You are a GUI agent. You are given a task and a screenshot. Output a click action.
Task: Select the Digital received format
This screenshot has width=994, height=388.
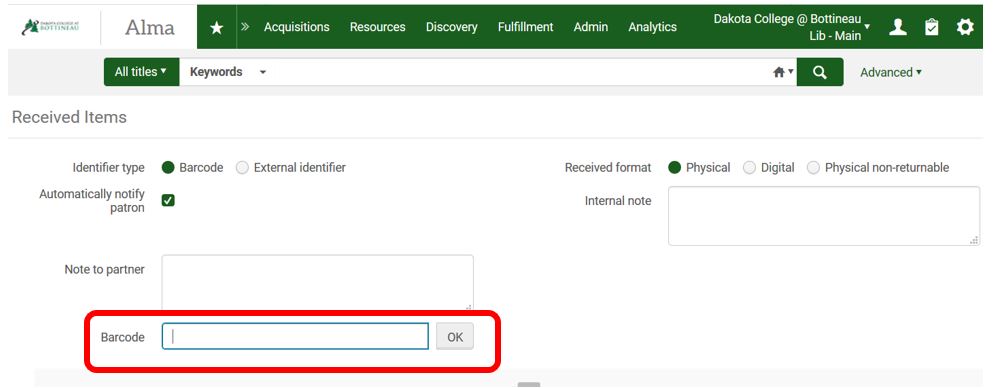pos(749,168)
